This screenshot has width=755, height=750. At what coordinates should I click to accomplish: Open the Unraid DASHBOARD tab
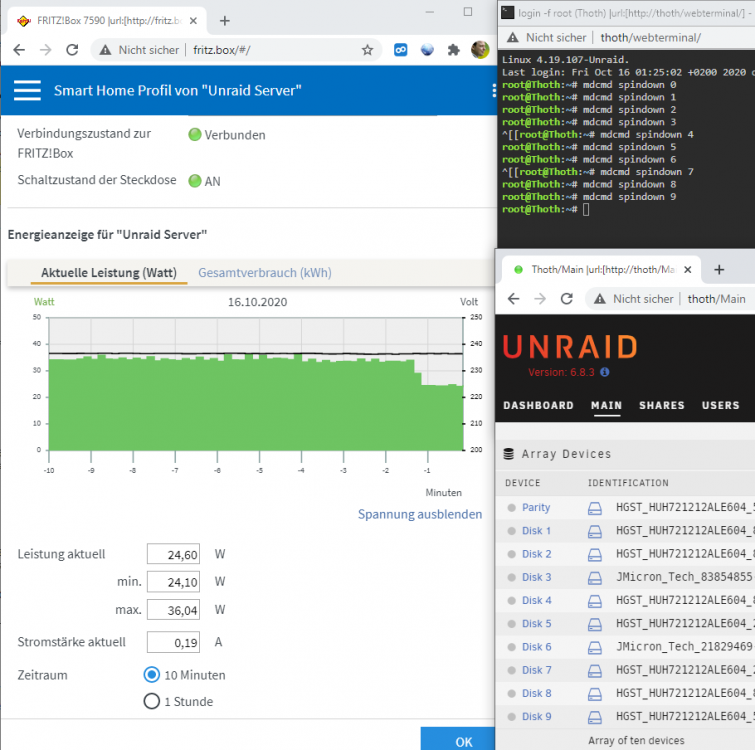[x=538, y=405]
